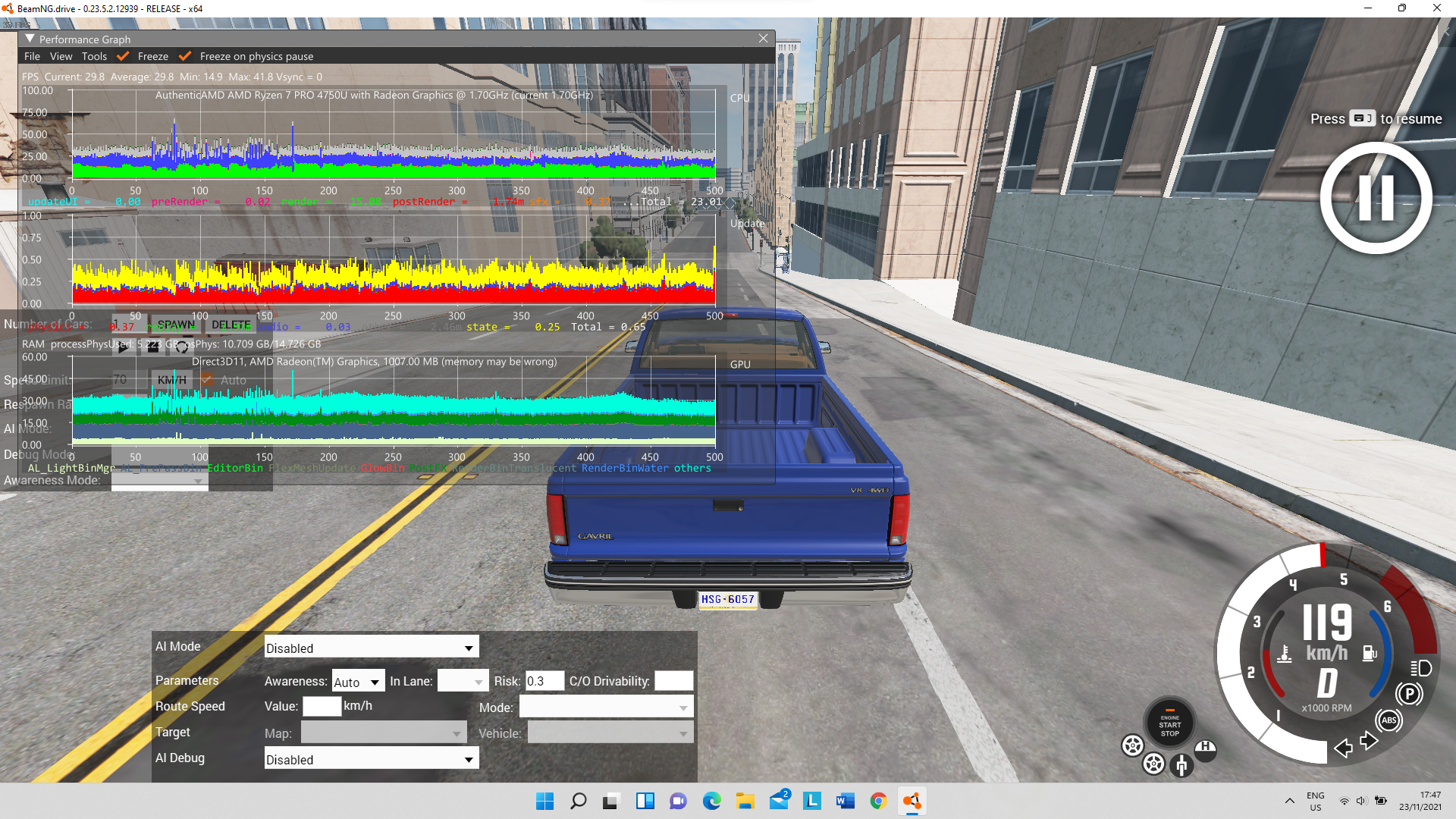Click the taskbar icon with teal L
1456x819 pixels.
[x=811, y=801]
